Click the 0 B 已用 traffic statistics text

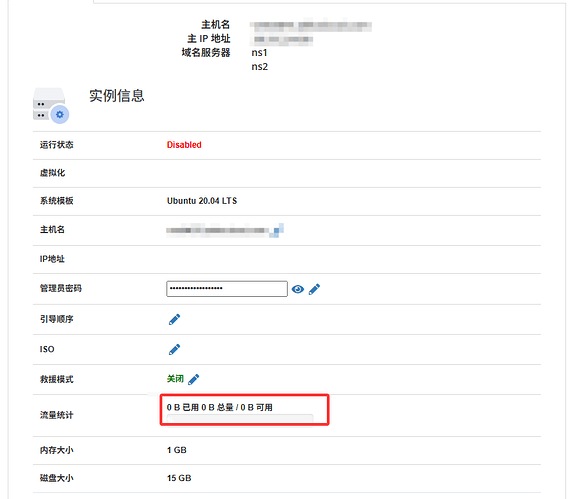tap(220, 407)
